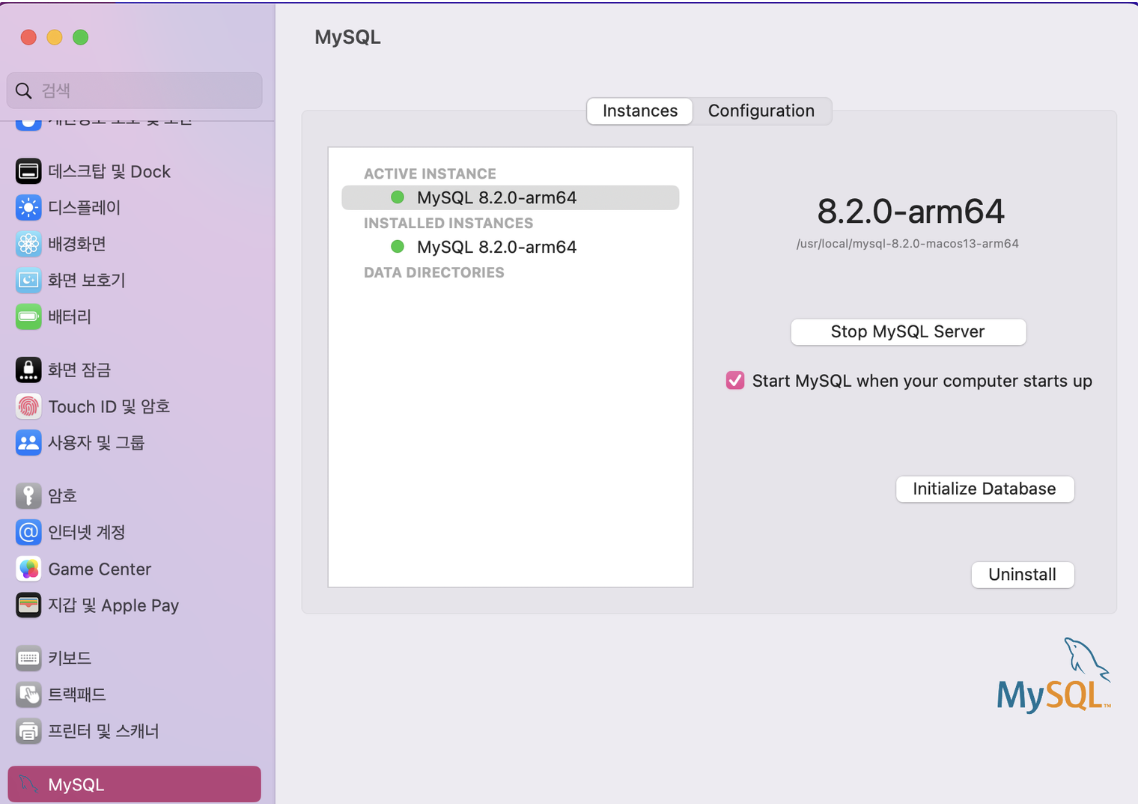This screenshot has width=1138, height=804.
Task: Click the 데스크탑 및 Dock label
Action: pyautogui.click(x=109, y=172)
